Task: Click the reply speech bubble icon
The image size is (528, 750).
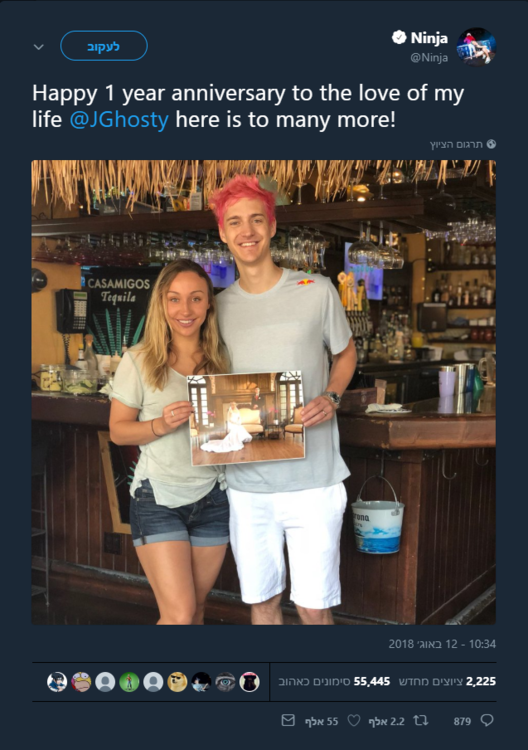Action: tap(487, 720)
